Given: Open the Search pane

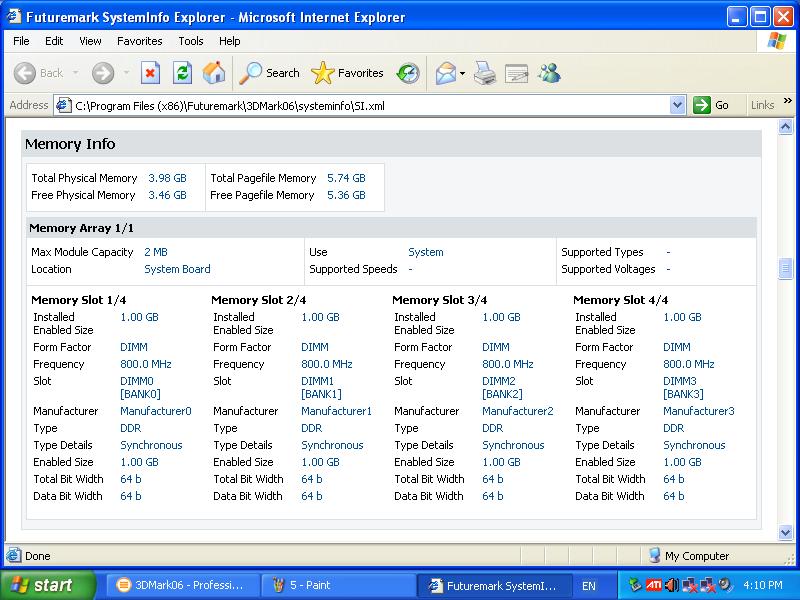Looking at the screenshot, I should point(270,73).
